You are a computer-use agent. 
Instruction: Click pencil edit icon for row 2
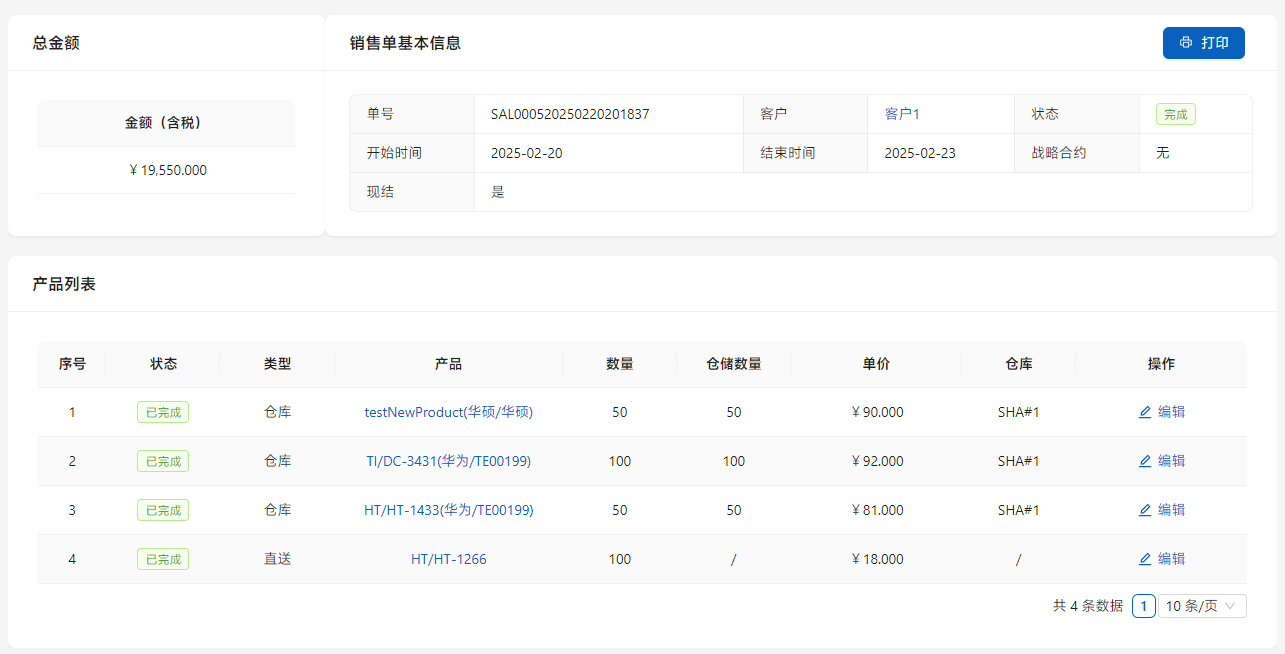[x=1145, y=461]
